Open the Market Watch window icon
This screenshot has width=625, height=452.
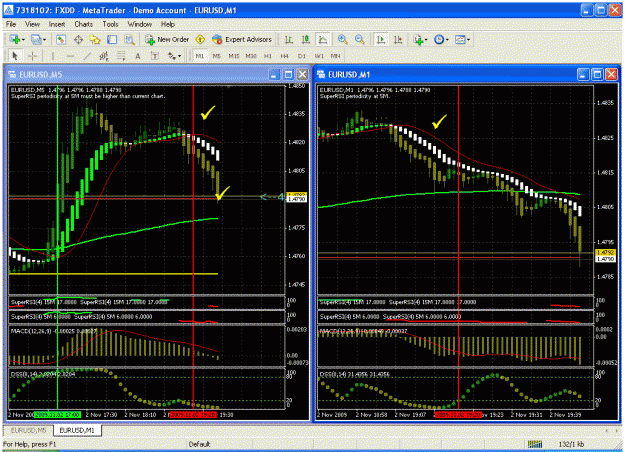[x=61, y=39]
